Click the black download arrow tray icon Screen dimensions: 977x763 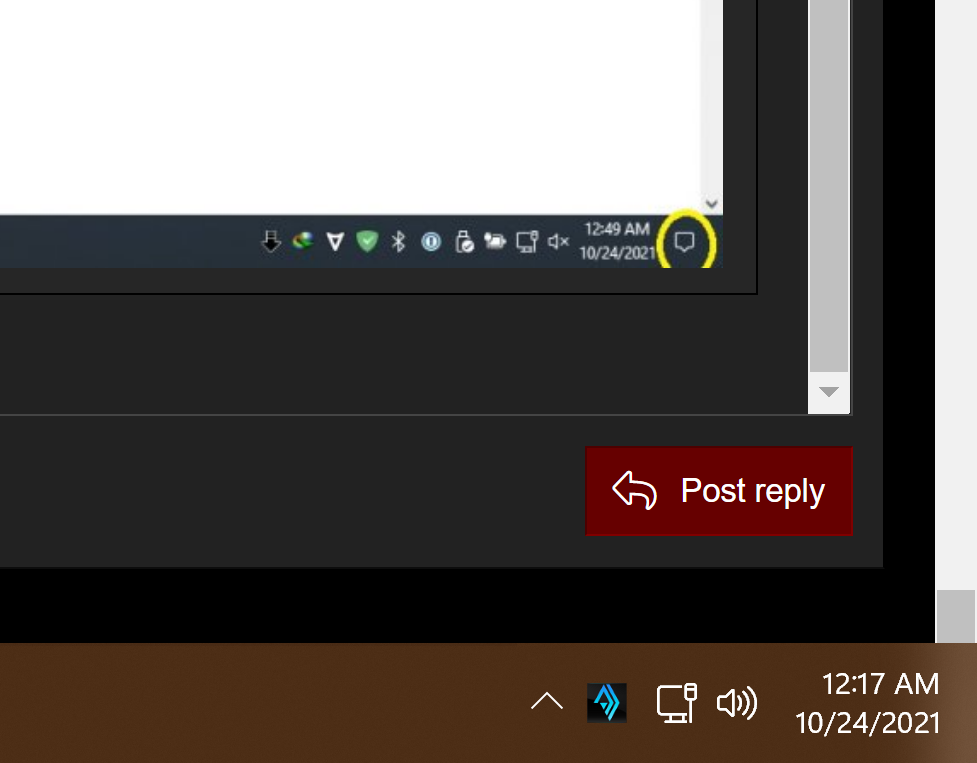pyautogui.click(x=271, y=242)
